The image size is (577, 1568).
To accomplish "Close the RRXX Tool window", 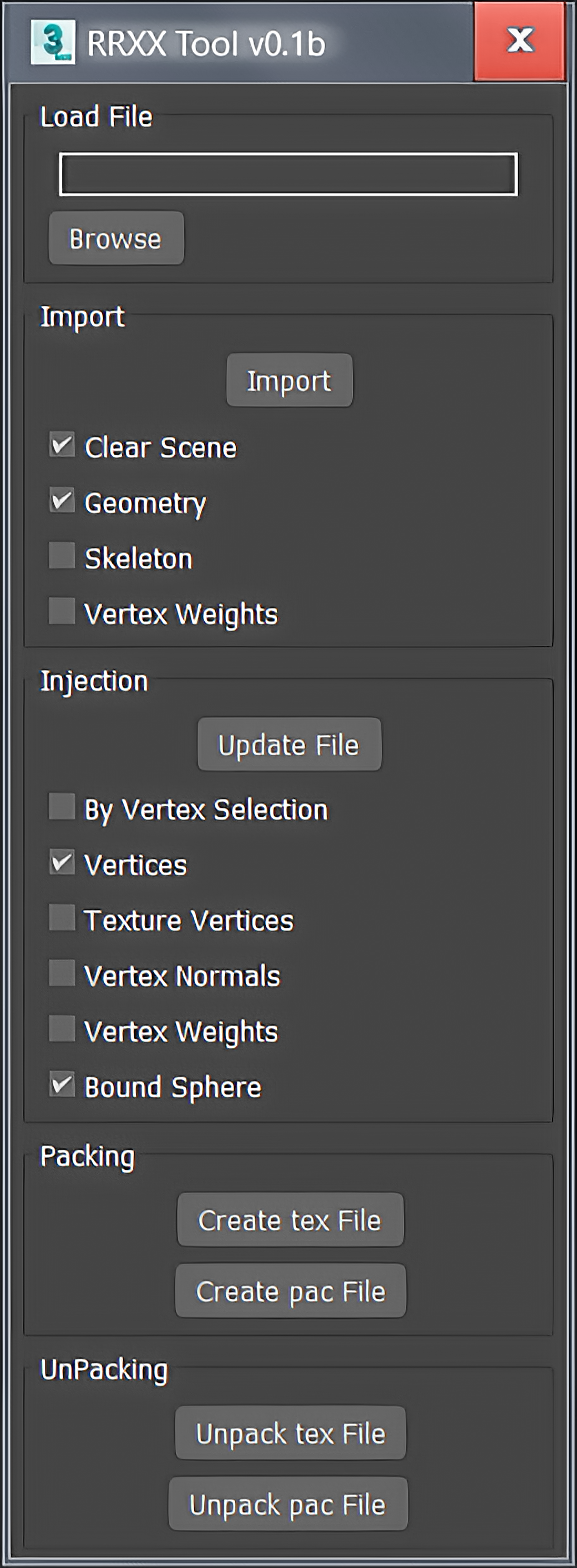I will pyautogui.click(x=520, y=41).
